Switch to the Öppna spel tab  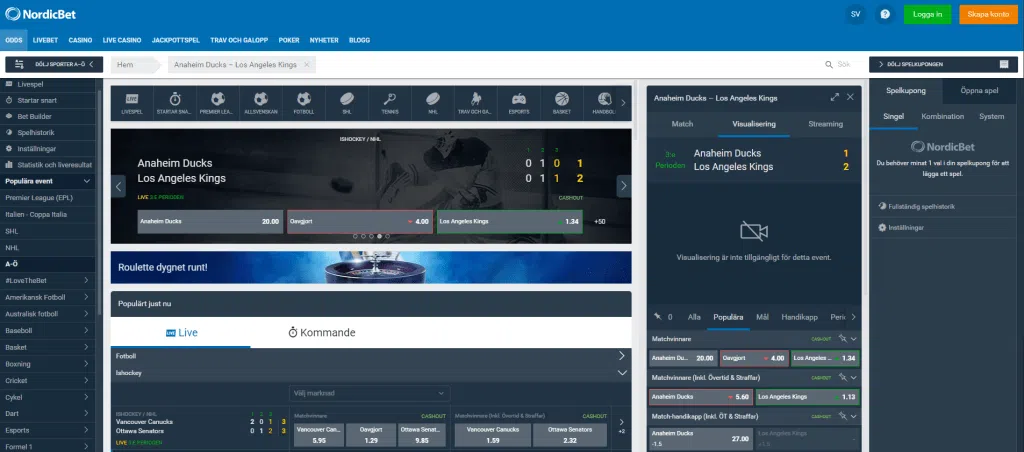tap(980, 91)
